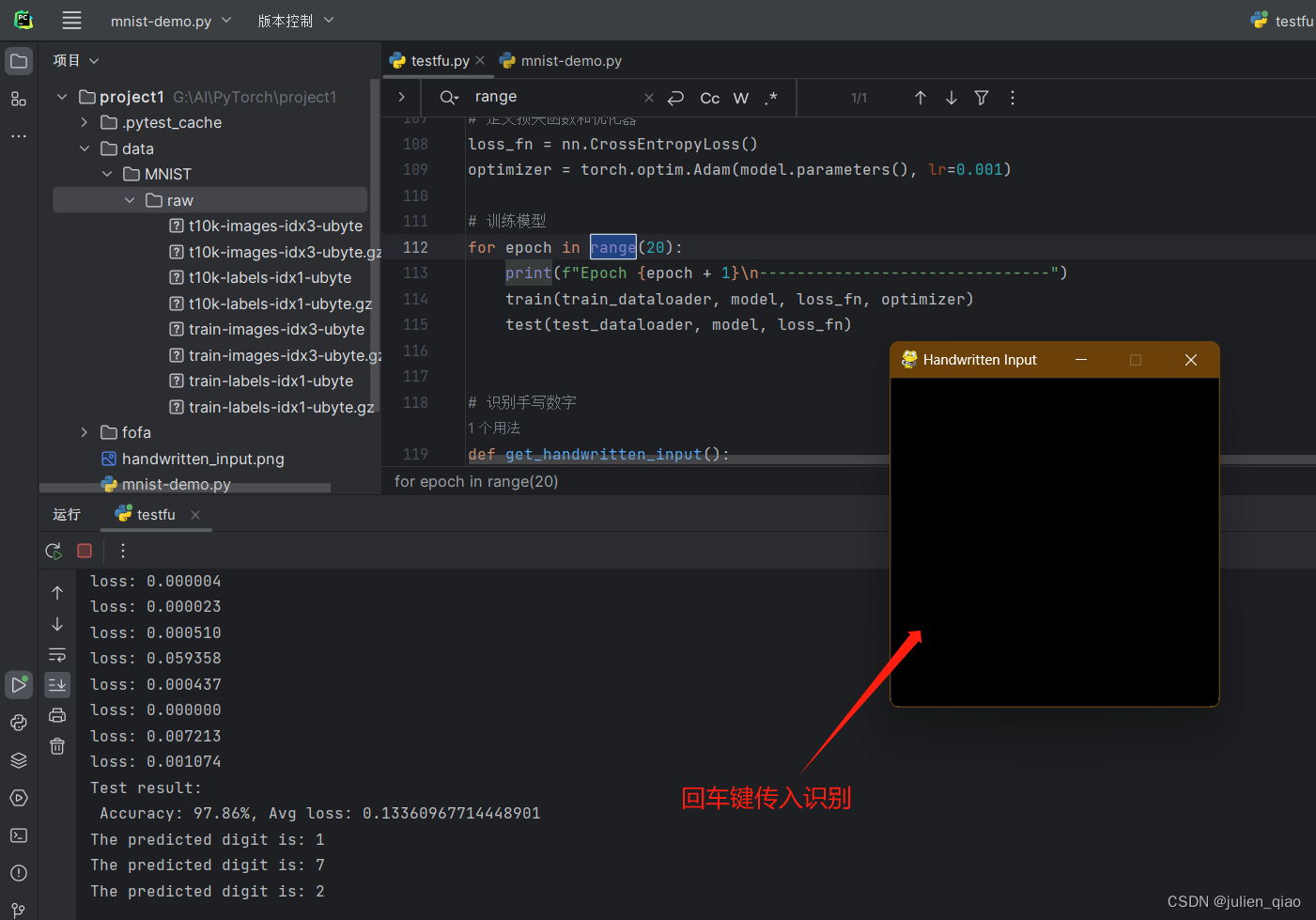Viewport: 1316px width, 920px height.
Task: Open the Git tool window
Action: point(19,909)
